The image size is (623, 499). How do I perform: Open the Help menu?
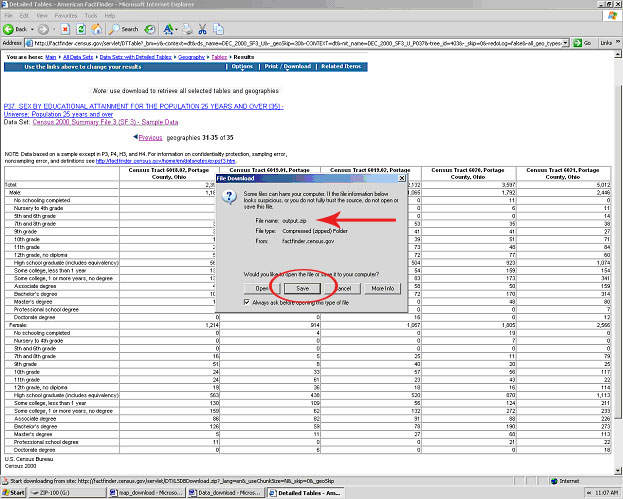[x=110, y=15]
